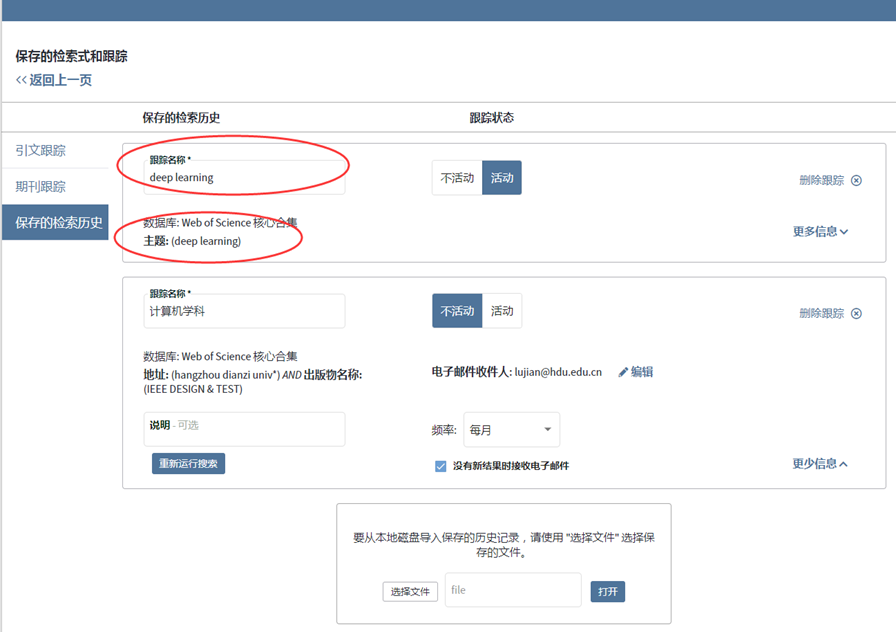896x632 pixels.
Task: Click delete icon for 计算机学科 alert
Action: [x=856, y=313]
